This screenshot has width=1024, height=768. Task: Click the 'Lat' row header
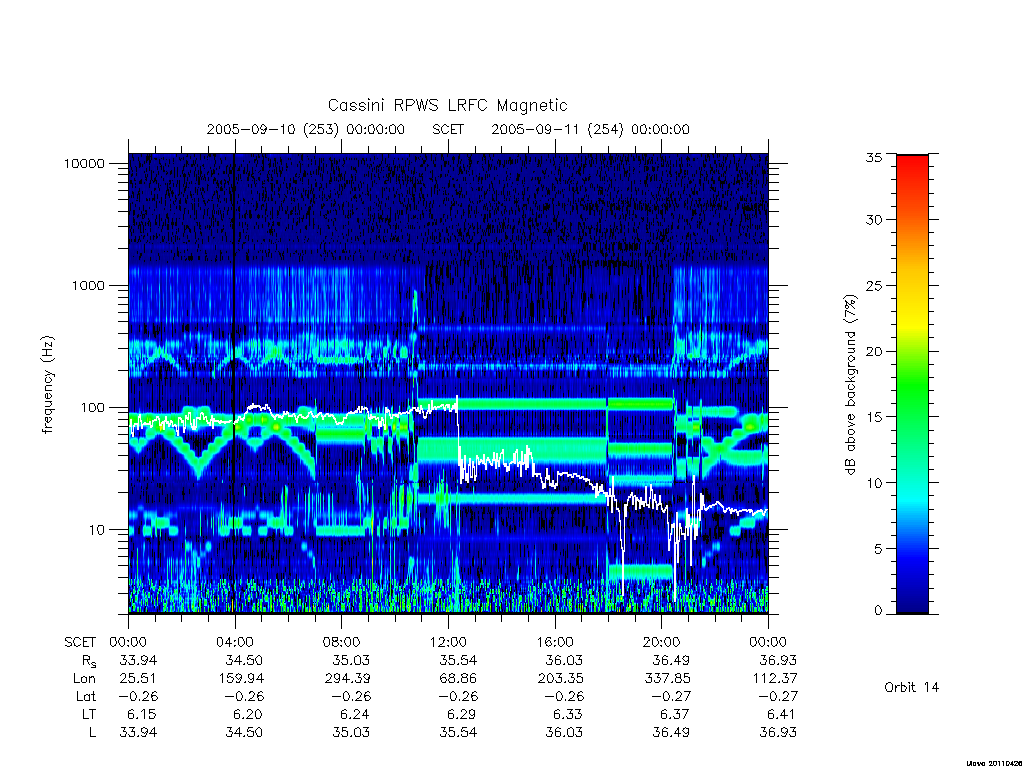(x=86, y=697)
